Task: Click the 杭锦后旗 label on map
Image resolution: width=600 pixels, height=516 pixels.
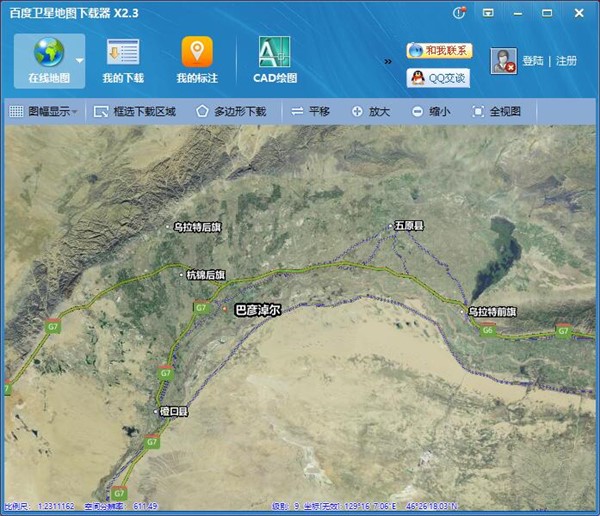Action: tap(205, 275)
